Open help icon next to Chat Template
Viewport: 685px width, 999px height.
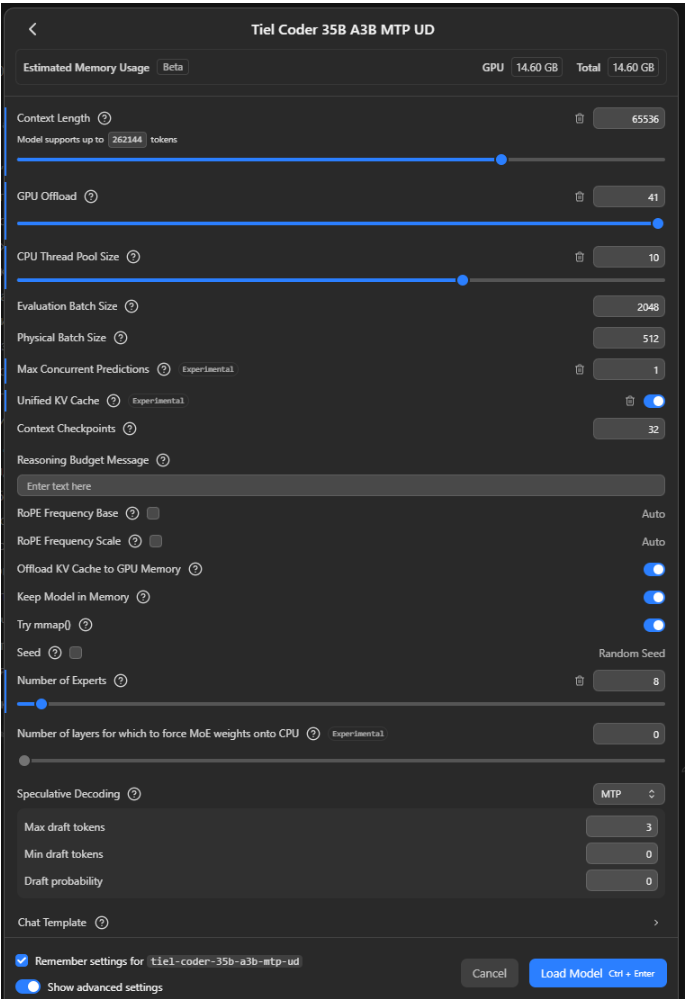click(101, 923)
